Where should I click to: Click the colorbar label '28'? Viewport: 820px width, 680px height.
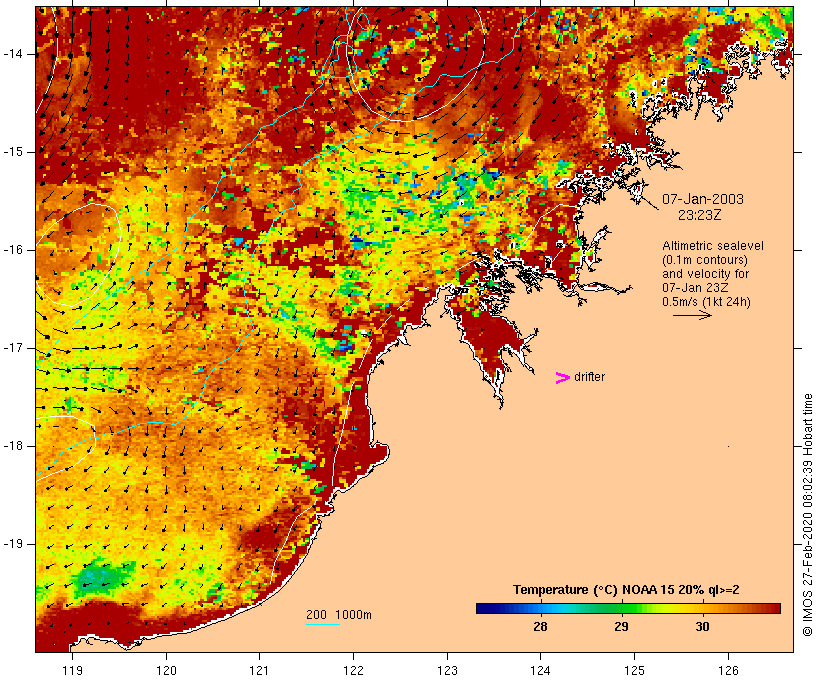540,627
